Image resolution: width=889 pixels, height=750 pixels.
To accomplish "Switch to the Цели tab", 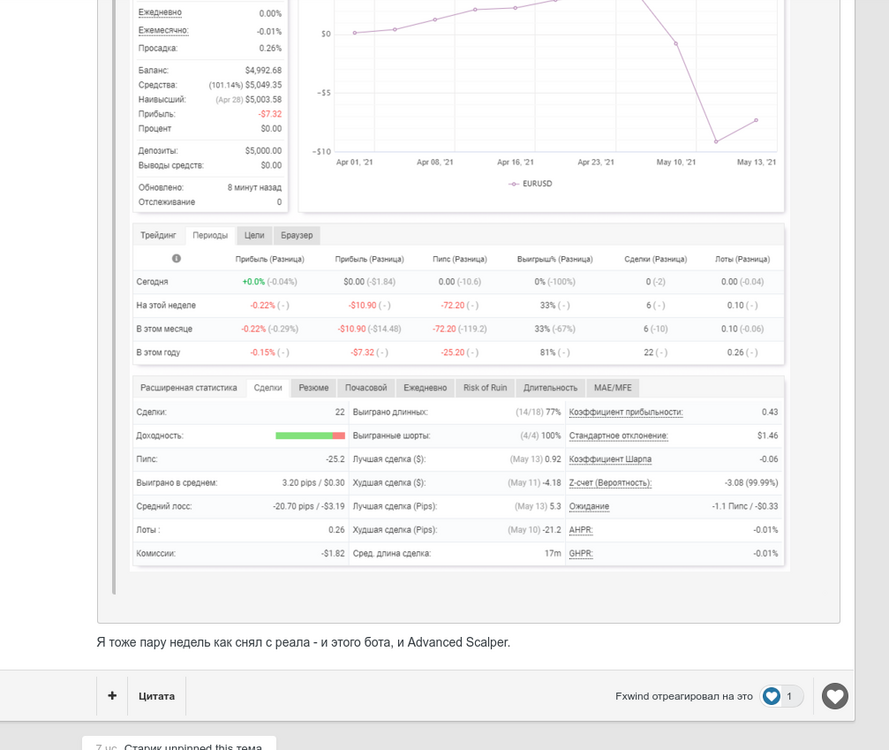I will (254, 235).
